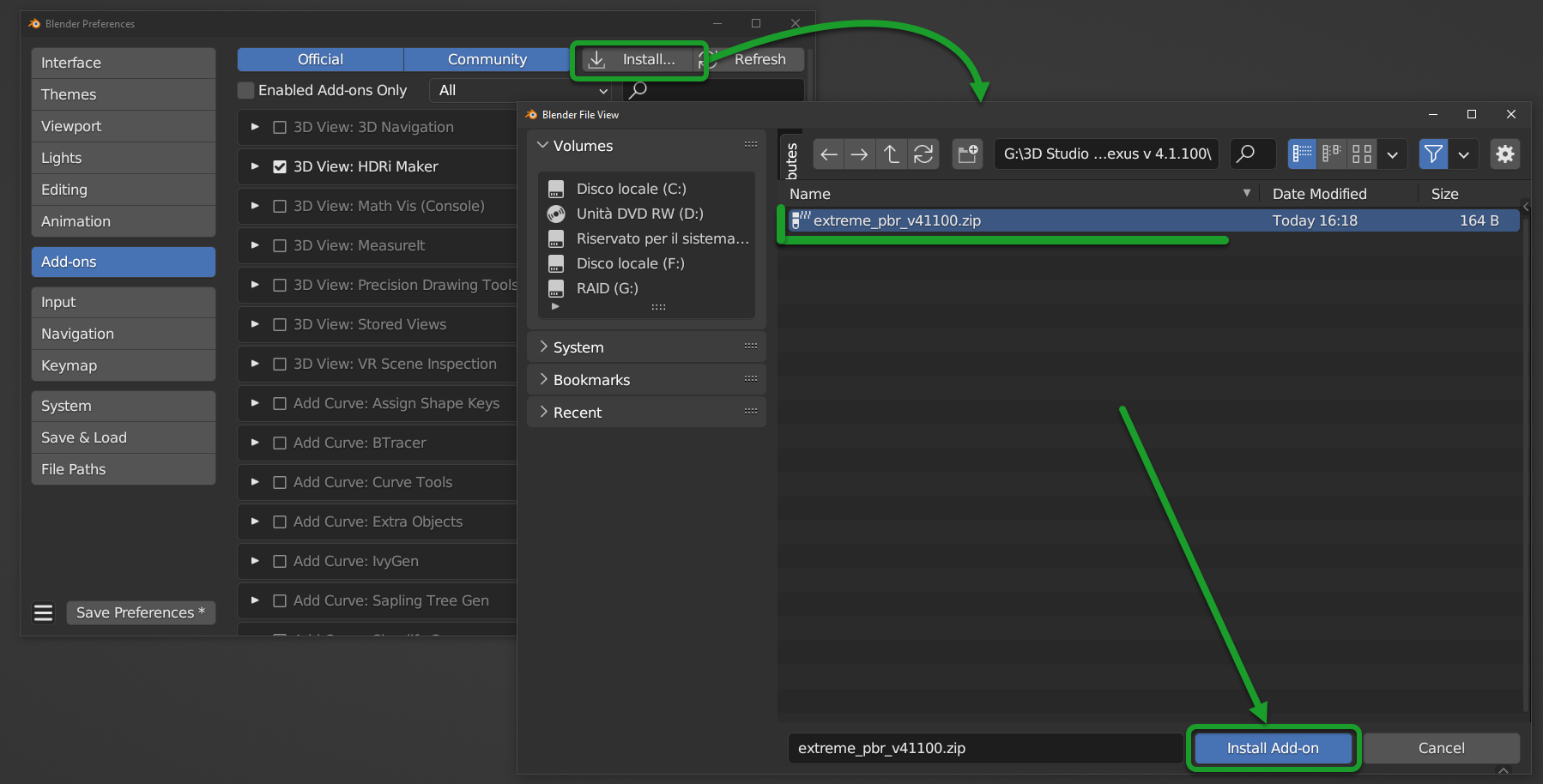Click Save Preferences
Image resolution: width=1543 pixels, height=784 pixels.
(x=140, y=612)
